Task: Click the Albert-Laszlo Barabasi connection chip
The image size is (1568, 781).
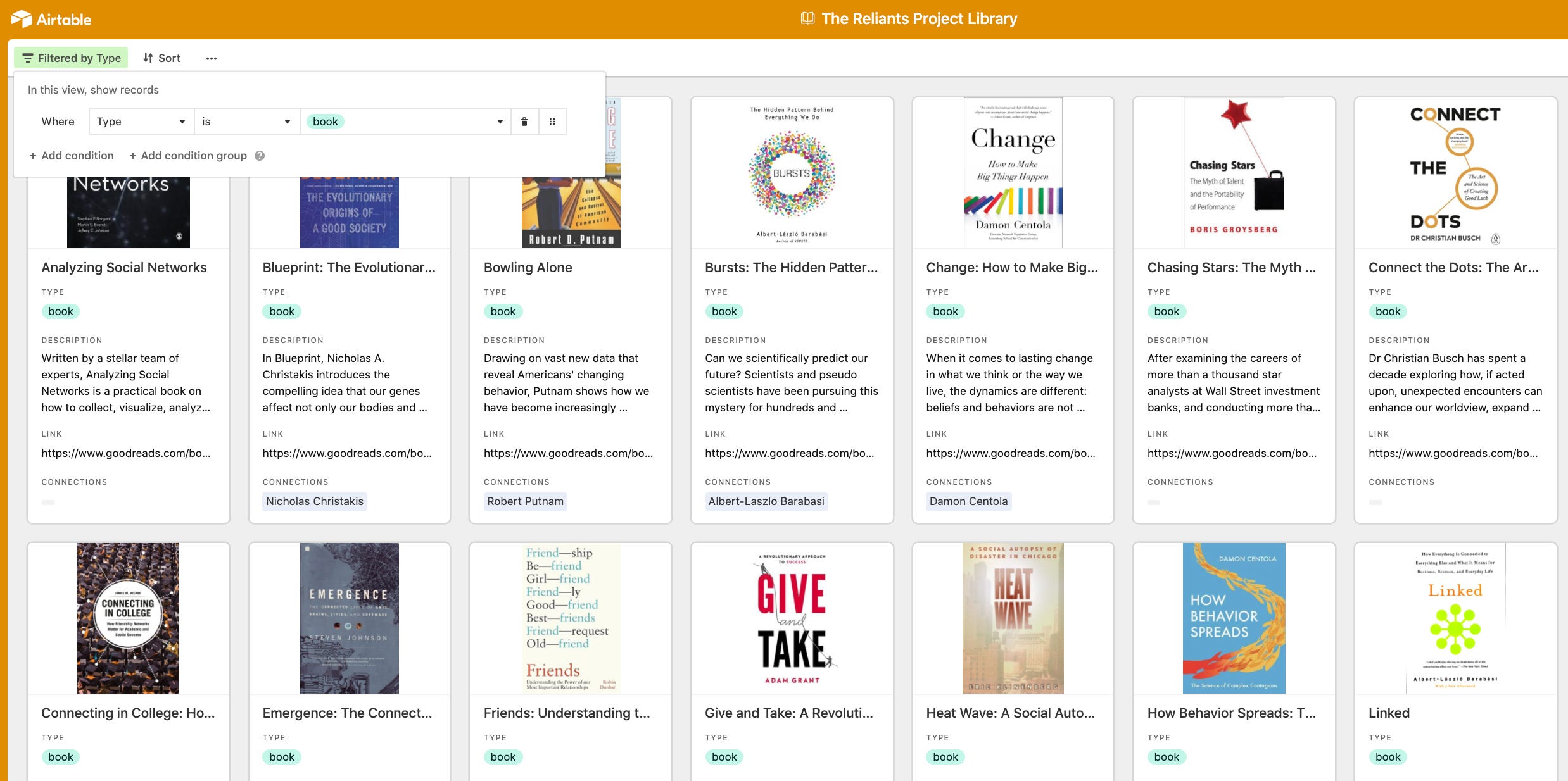Action: [x=766, y=501]
